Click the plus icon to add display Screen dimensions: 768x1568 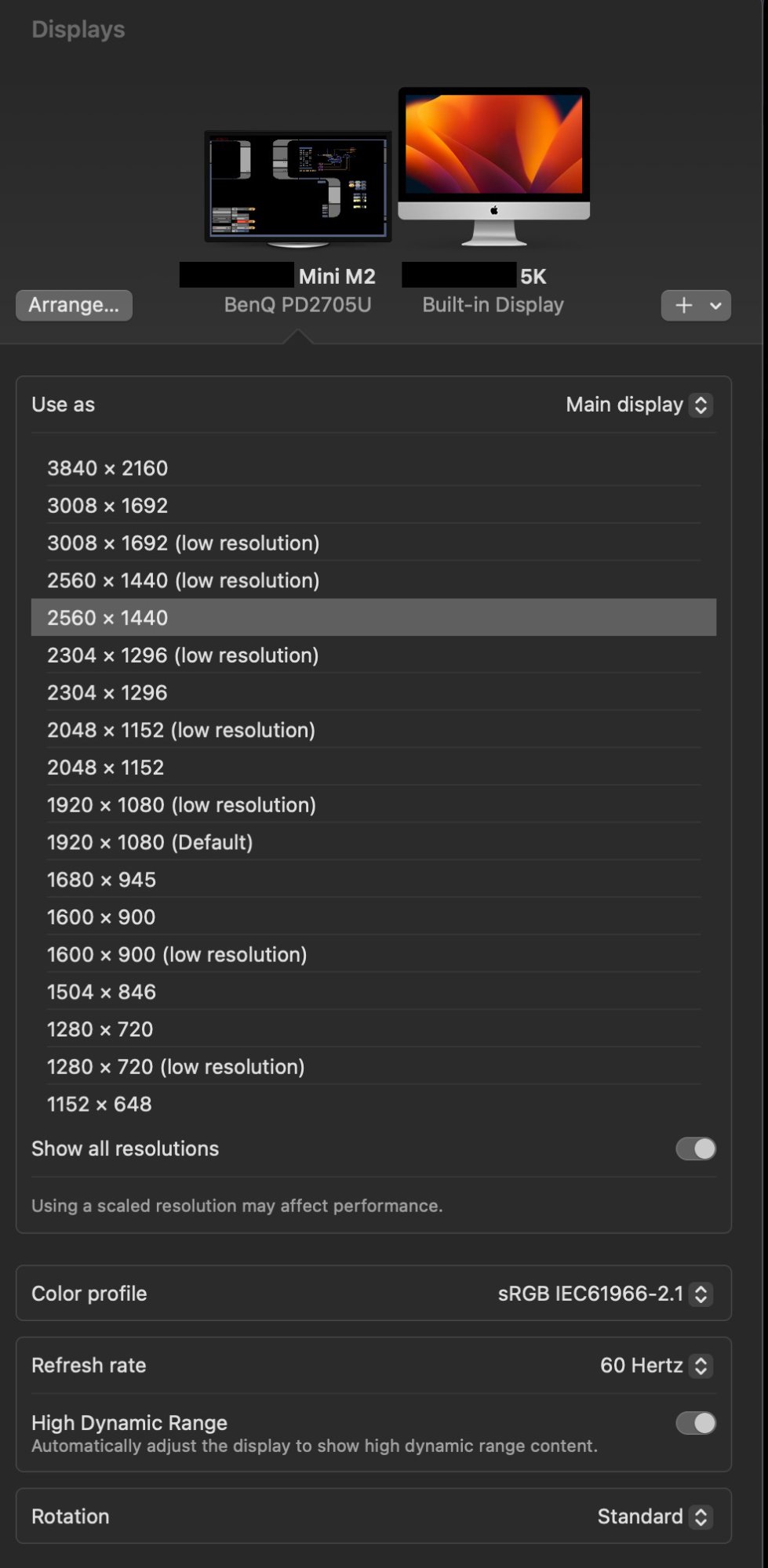(x=684, y=306)
